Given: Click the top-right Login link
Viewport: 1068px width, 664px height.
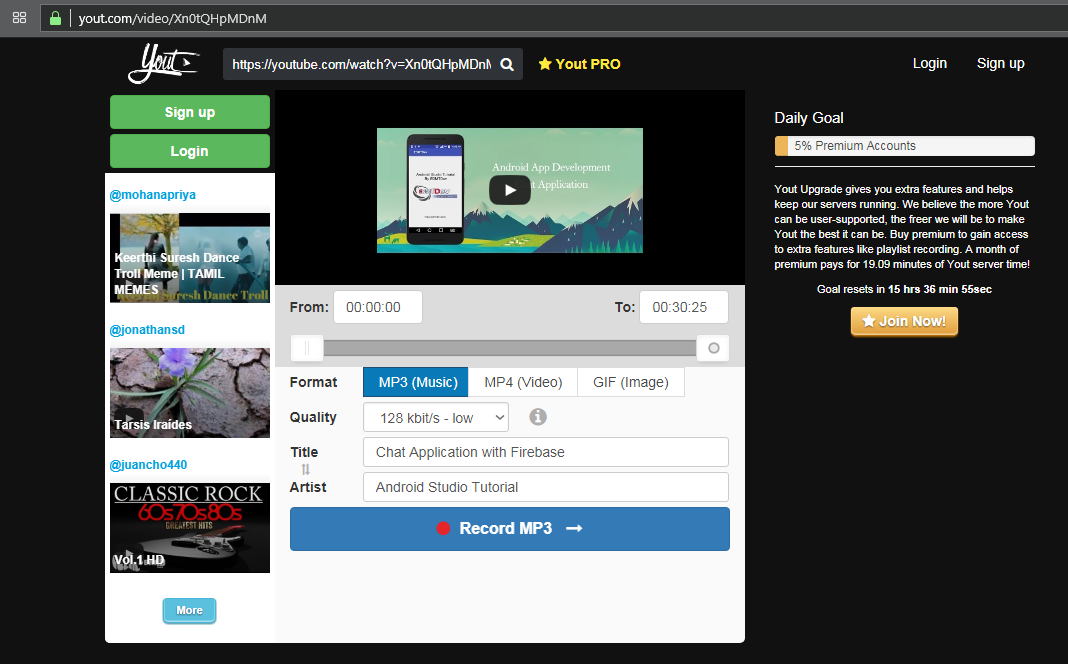Looking at the screenshot, I should 930,63.
